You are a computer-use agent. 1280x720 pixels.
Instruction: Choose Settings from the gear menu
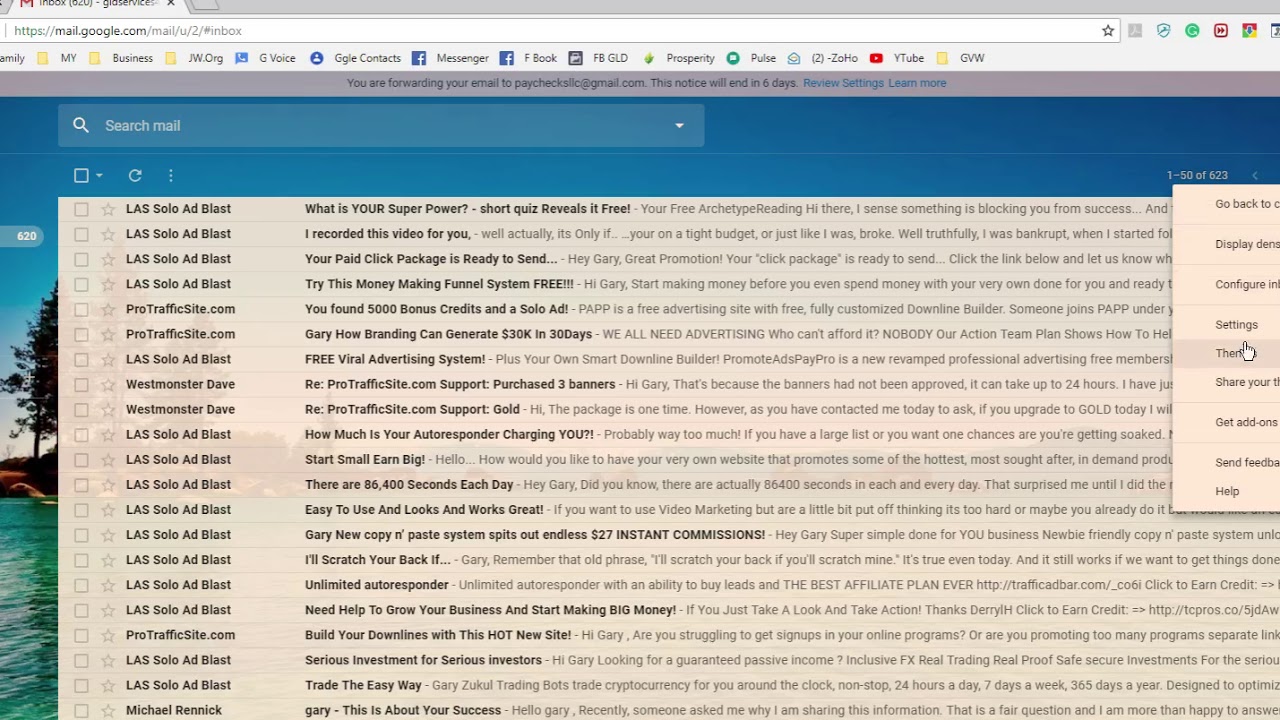(x=1236, y=325)
